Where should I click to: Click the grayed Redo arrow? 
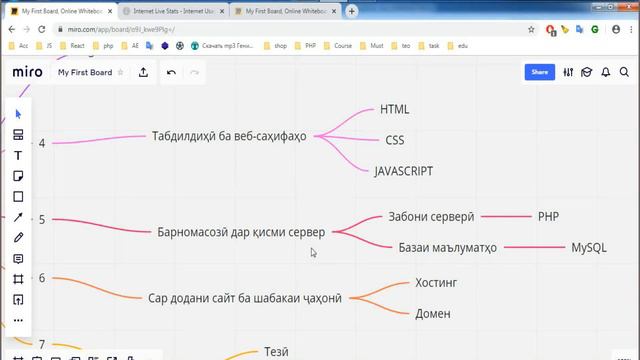tap(194, 73)
